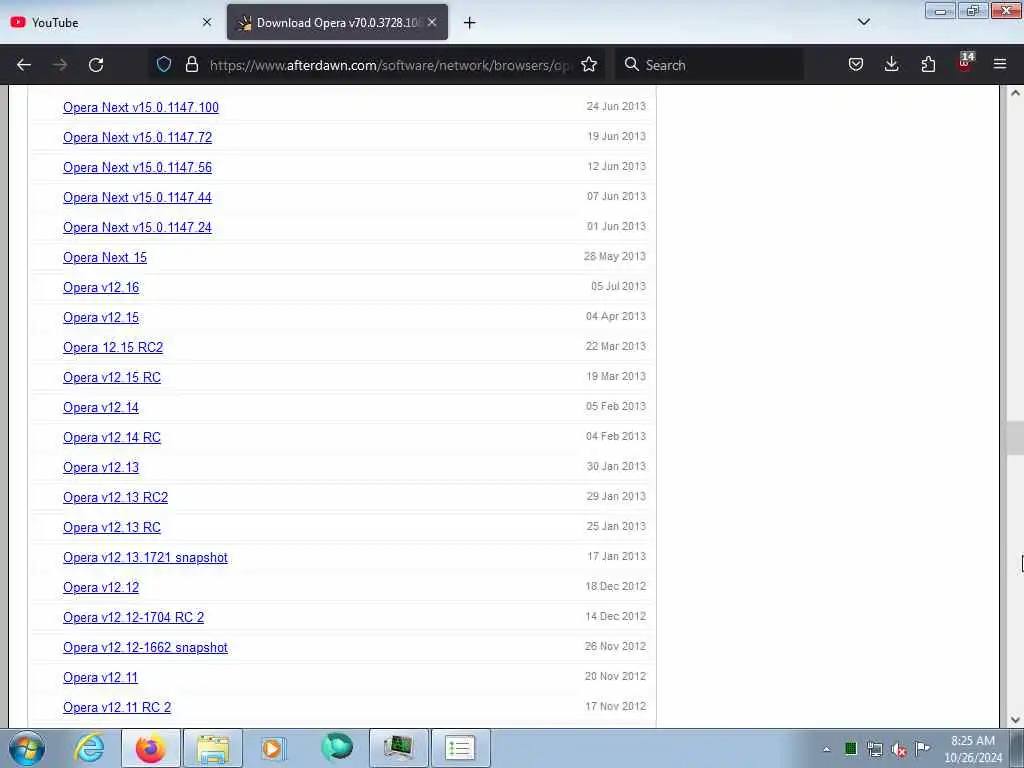Open Windows Explorer from taskbar
Screen dimensions: 1024x768
(213, 748)
